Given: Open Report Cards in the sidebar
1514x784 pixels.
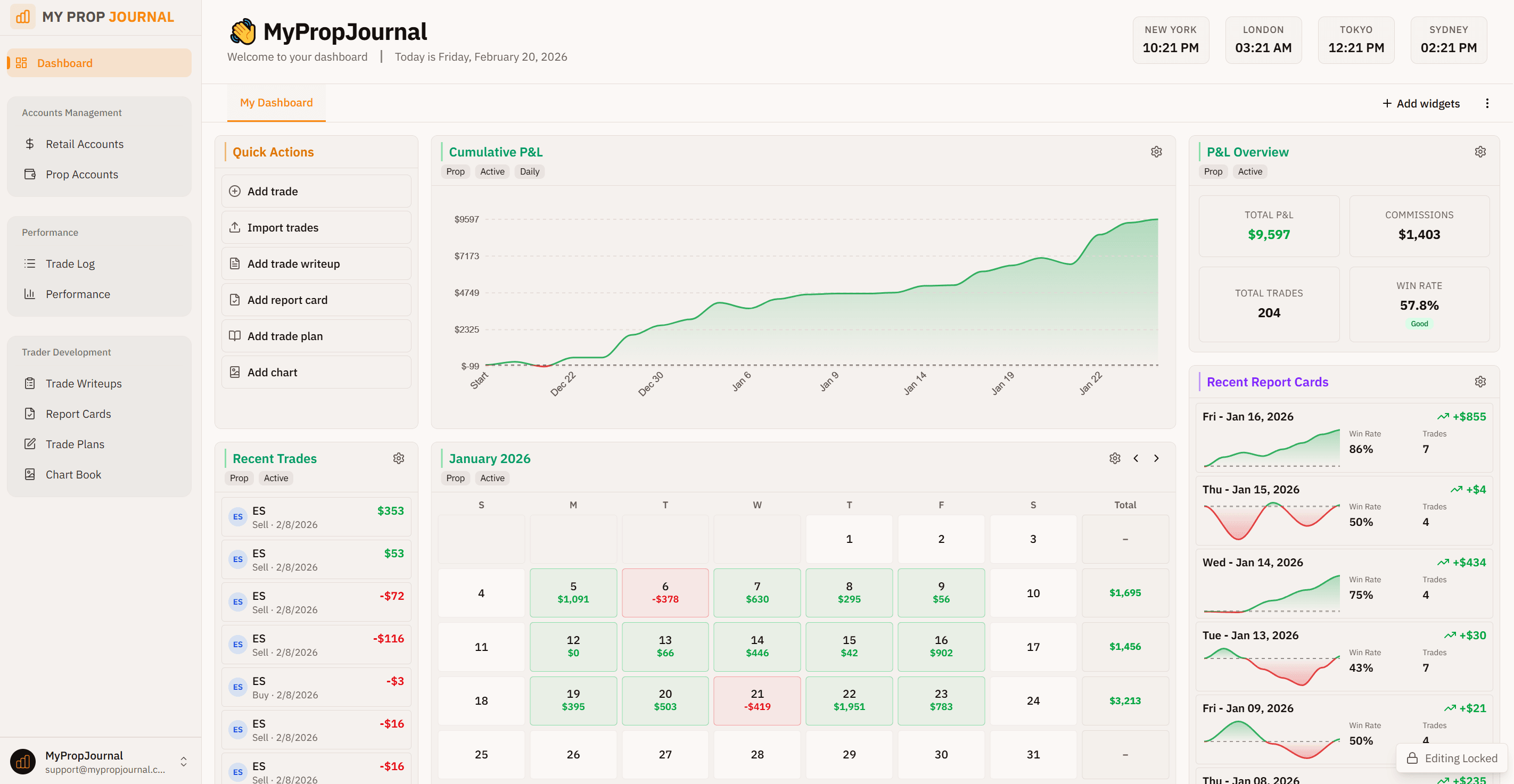Looking at the screenshot, I should click(x=100, y=414).
